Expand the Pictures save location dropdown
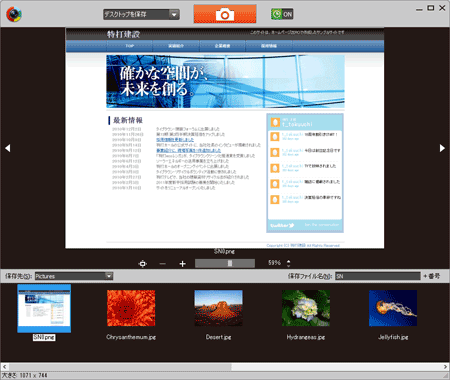 coord(109,276)
